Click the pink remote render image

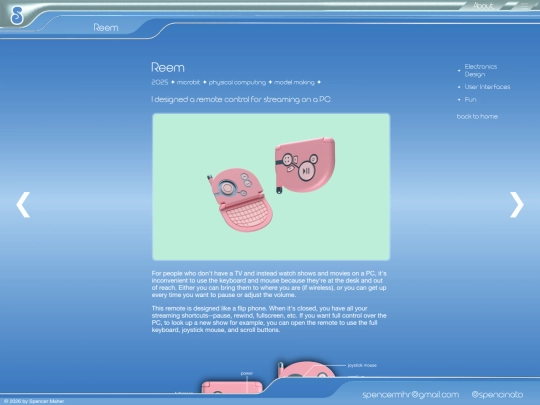(271, 187)
